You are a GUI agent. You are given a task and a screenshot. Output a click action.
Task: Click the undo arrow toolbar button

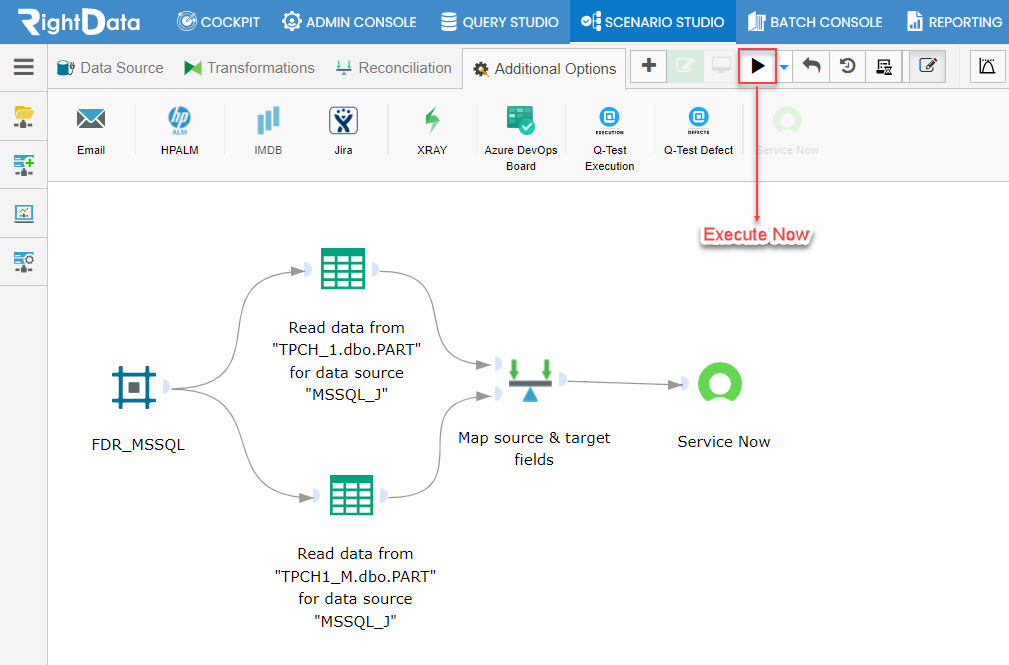(x=811, y=66)
